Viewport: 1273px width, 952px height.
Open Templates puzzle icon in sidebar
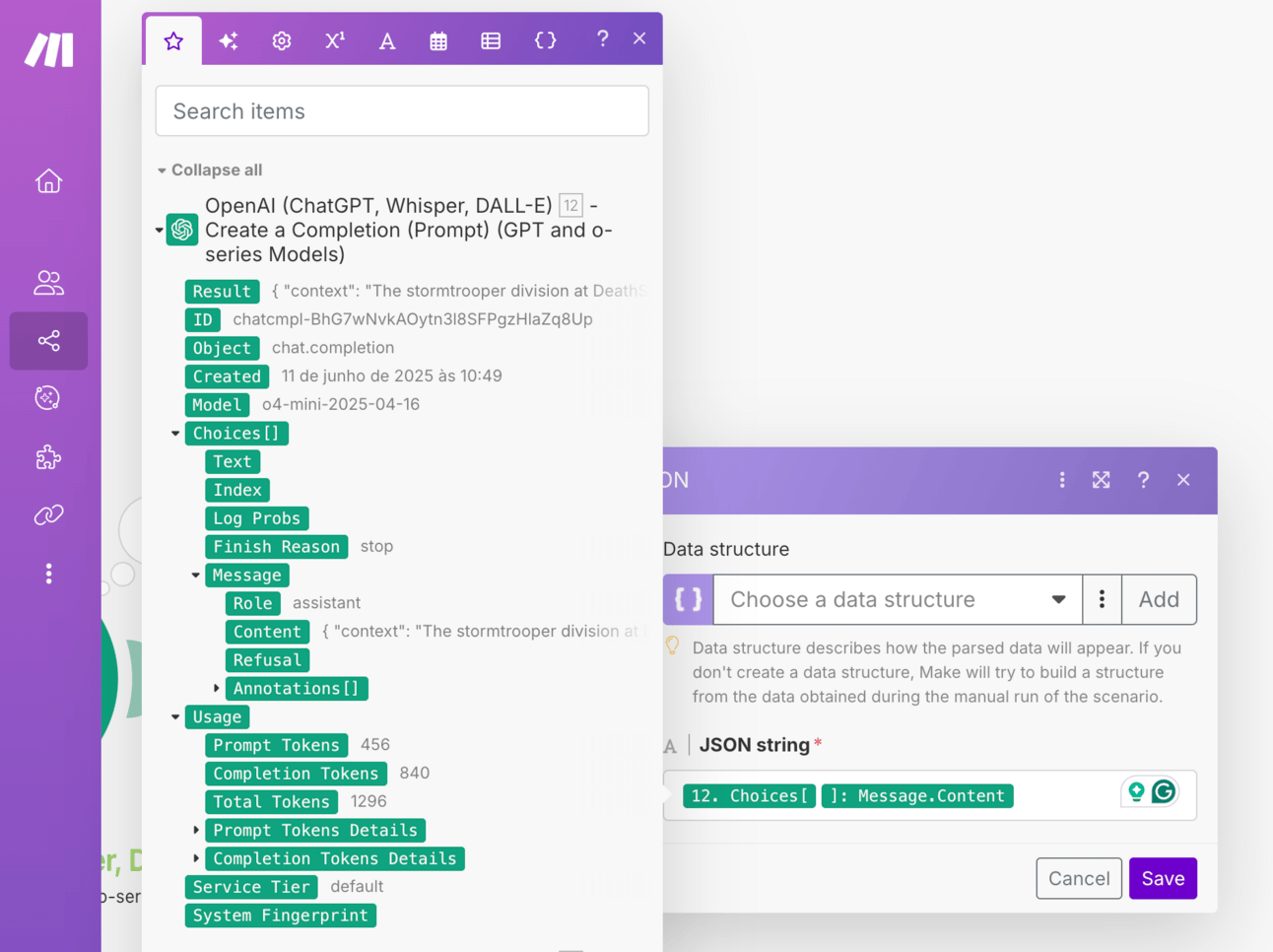[x=48, y=457]
